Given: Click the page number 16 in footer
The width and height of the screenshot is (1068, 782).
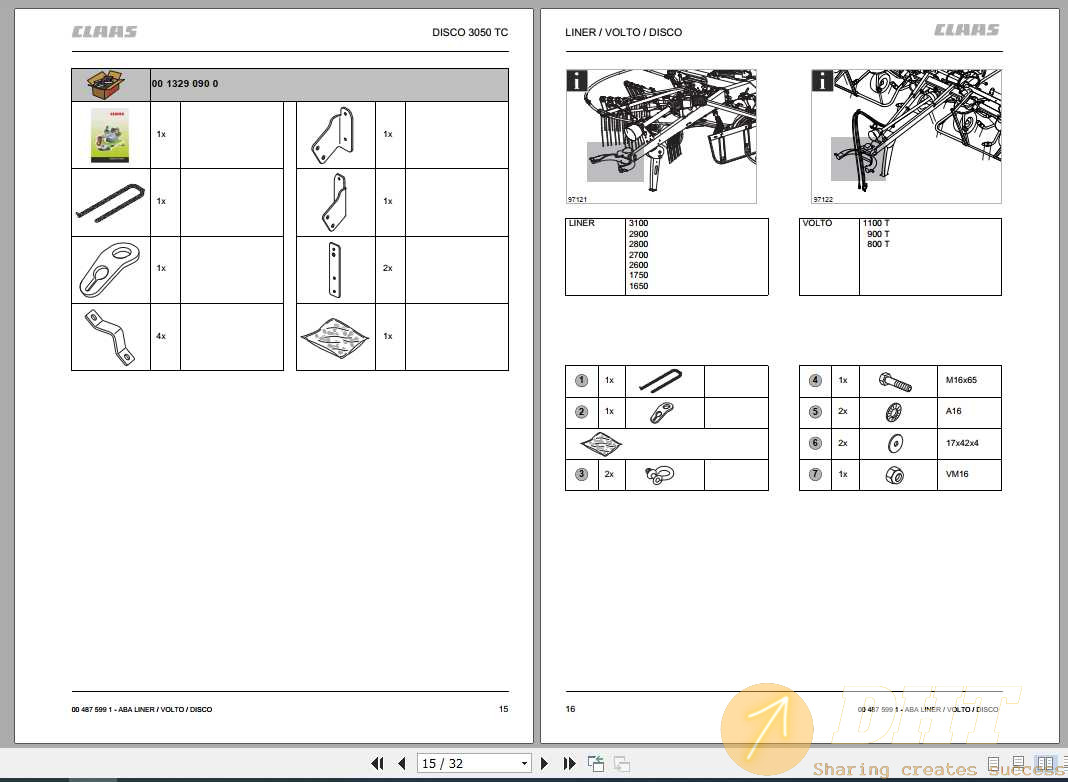Looking at the screenshot, I should point(570,708).
